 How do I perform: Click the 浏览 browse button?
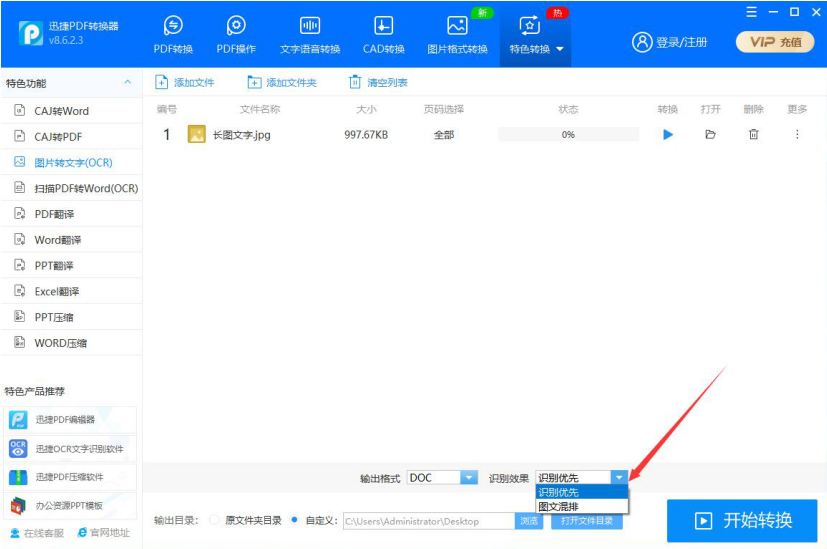[529, 521]
